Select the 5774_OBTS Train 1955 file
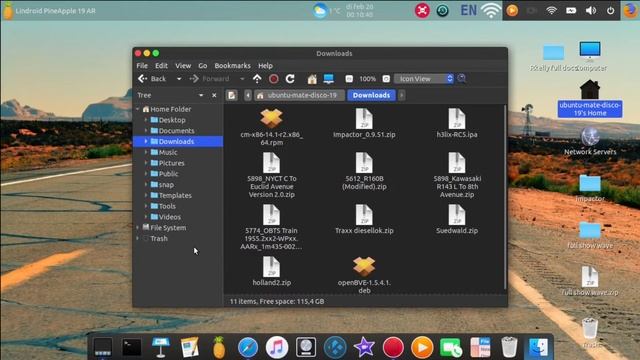640x360 pixels. (271, 227)
